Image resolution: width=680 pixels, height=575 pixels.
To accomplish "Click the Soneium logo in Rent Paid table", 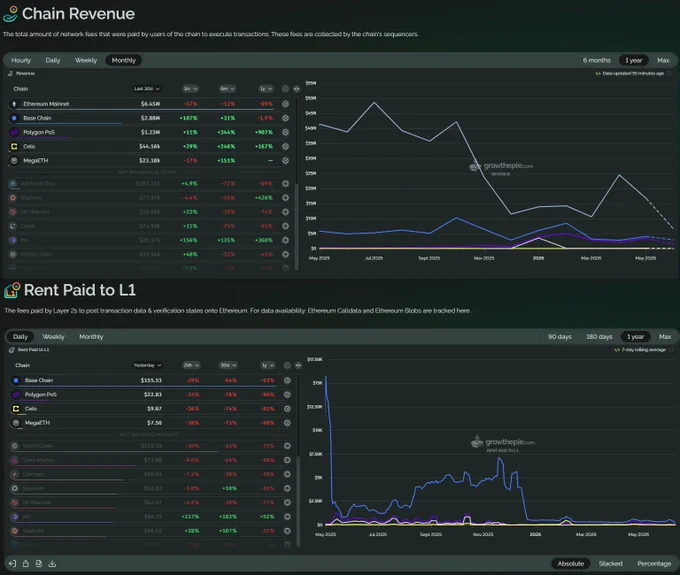I will 15,488.
